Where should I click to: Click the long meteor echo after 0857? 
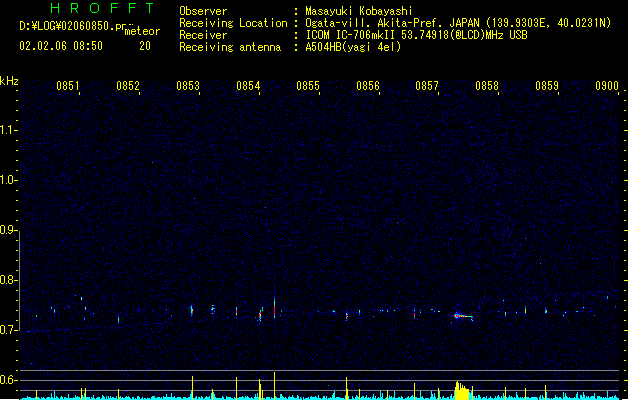[x=463, y=317]
